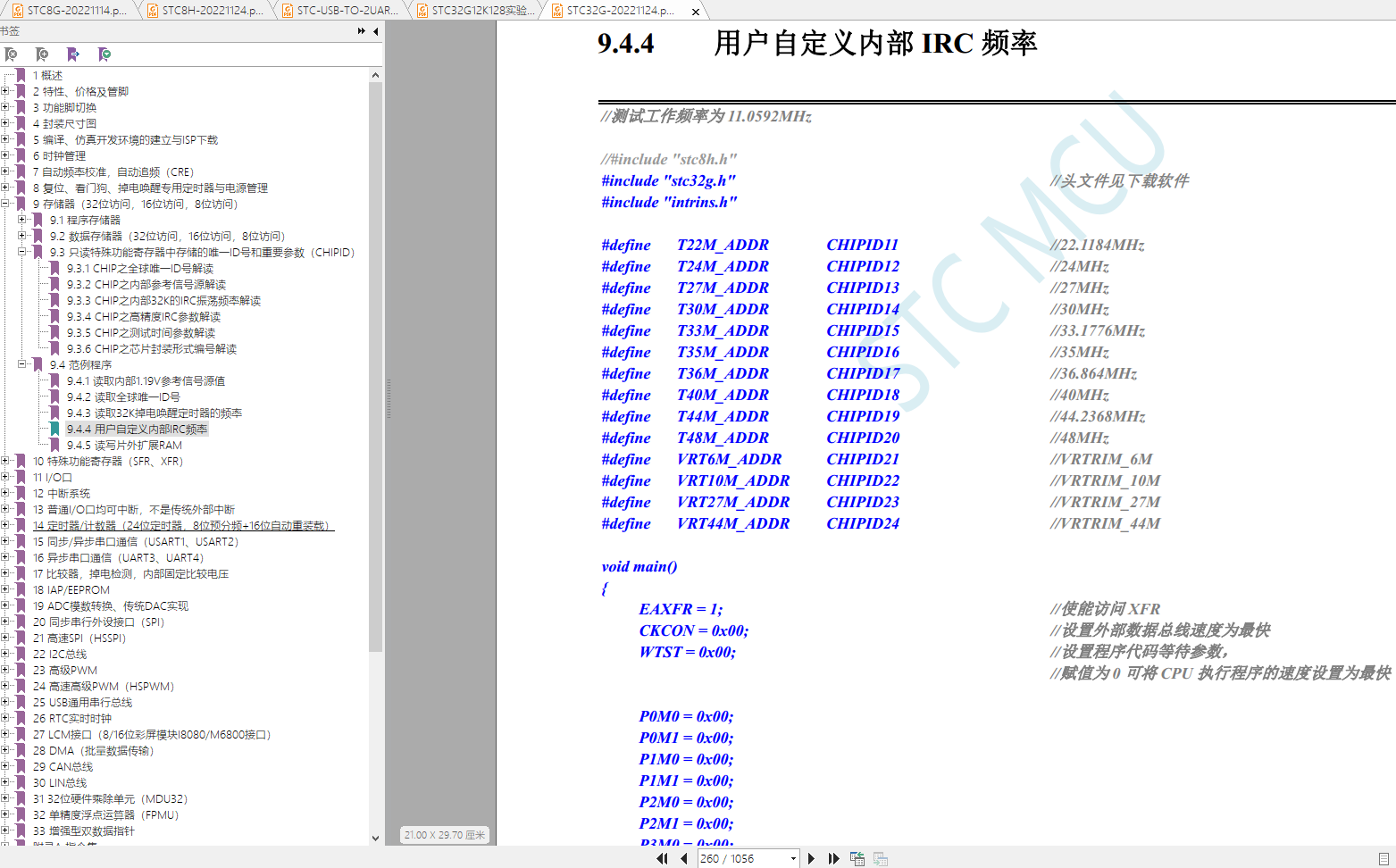
Task: Click the #include "stc32g.h" line
Action: 669,180
